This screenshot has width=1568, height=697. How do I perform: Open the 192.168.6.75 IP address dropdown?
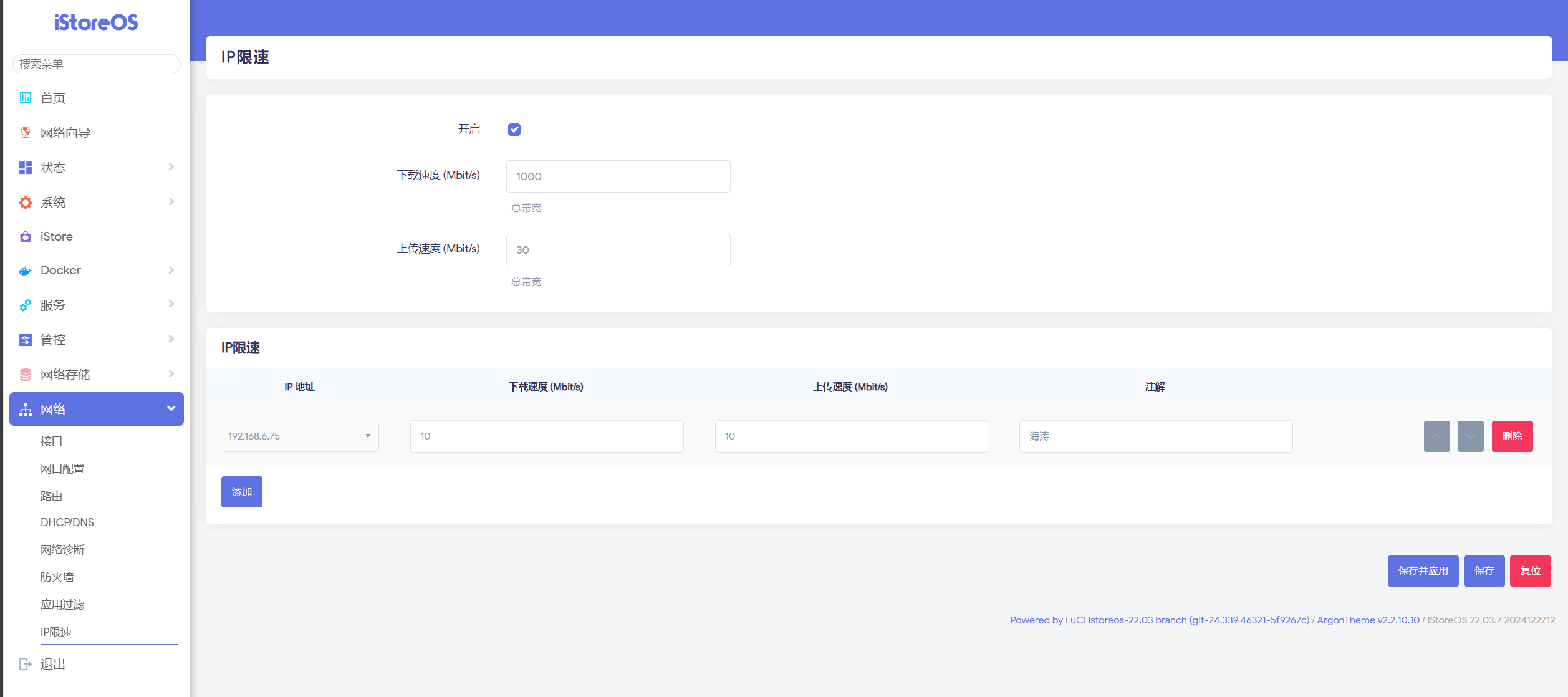coord(301,436)
